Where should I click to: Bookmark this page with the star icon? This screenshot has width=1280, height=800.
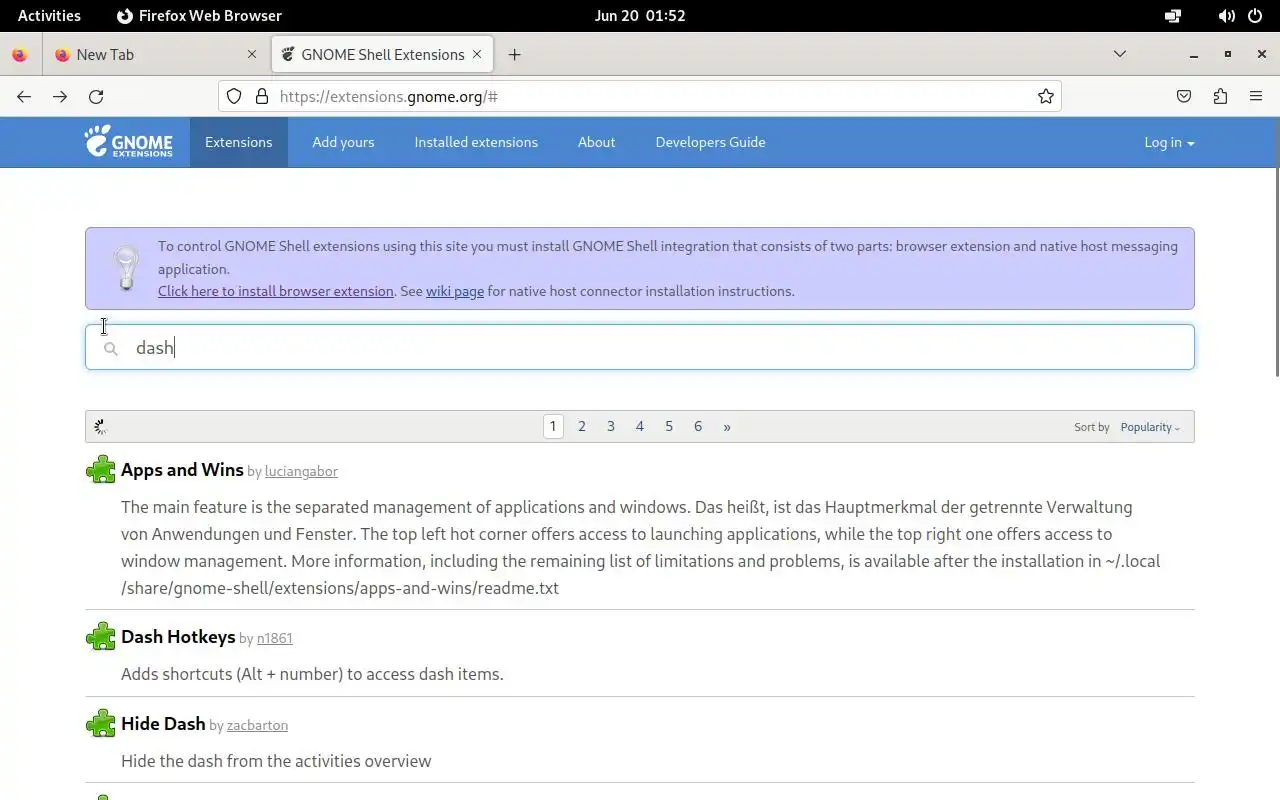(1045, 96)
